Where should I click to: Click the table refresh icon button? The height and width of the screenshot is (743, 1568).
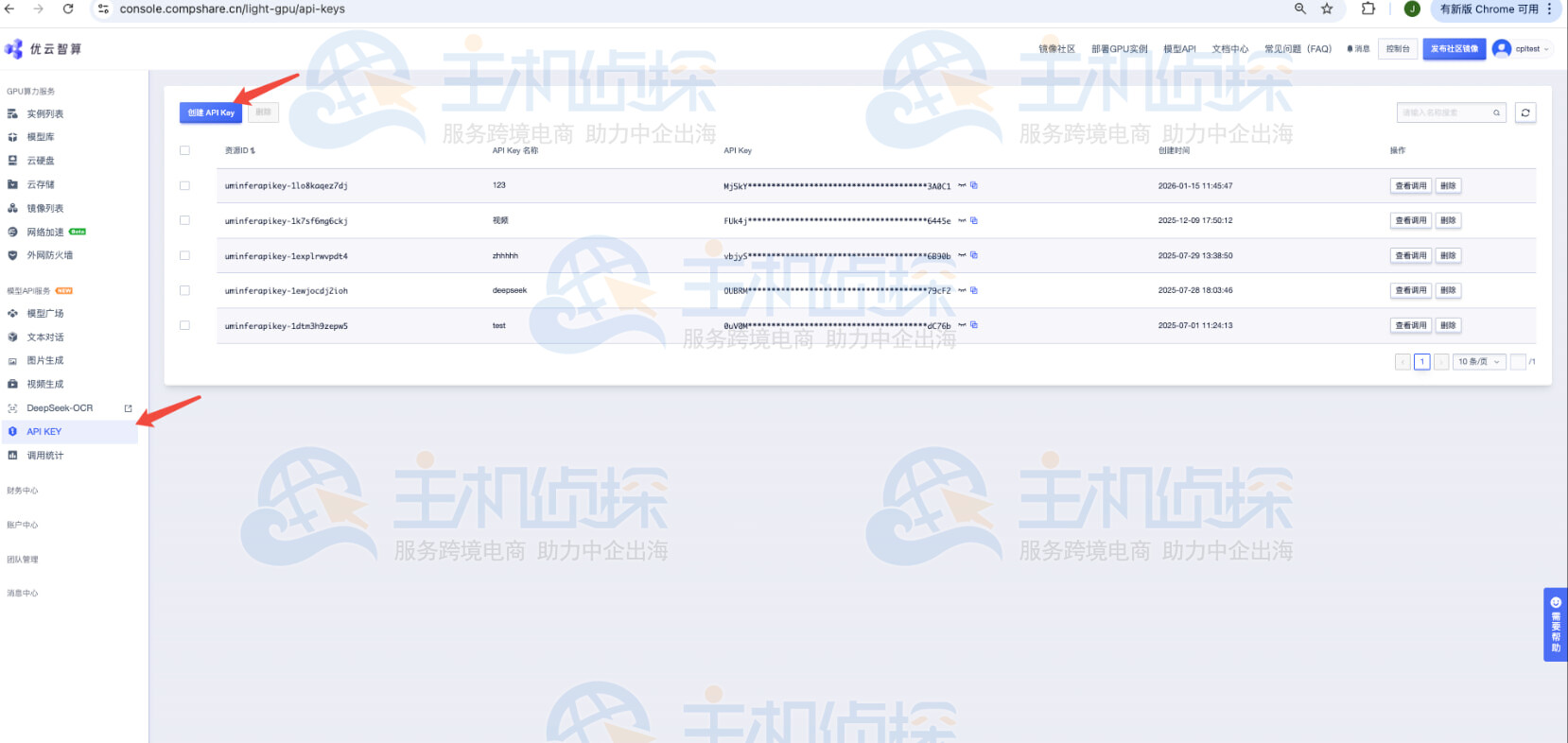(1524, 112)
